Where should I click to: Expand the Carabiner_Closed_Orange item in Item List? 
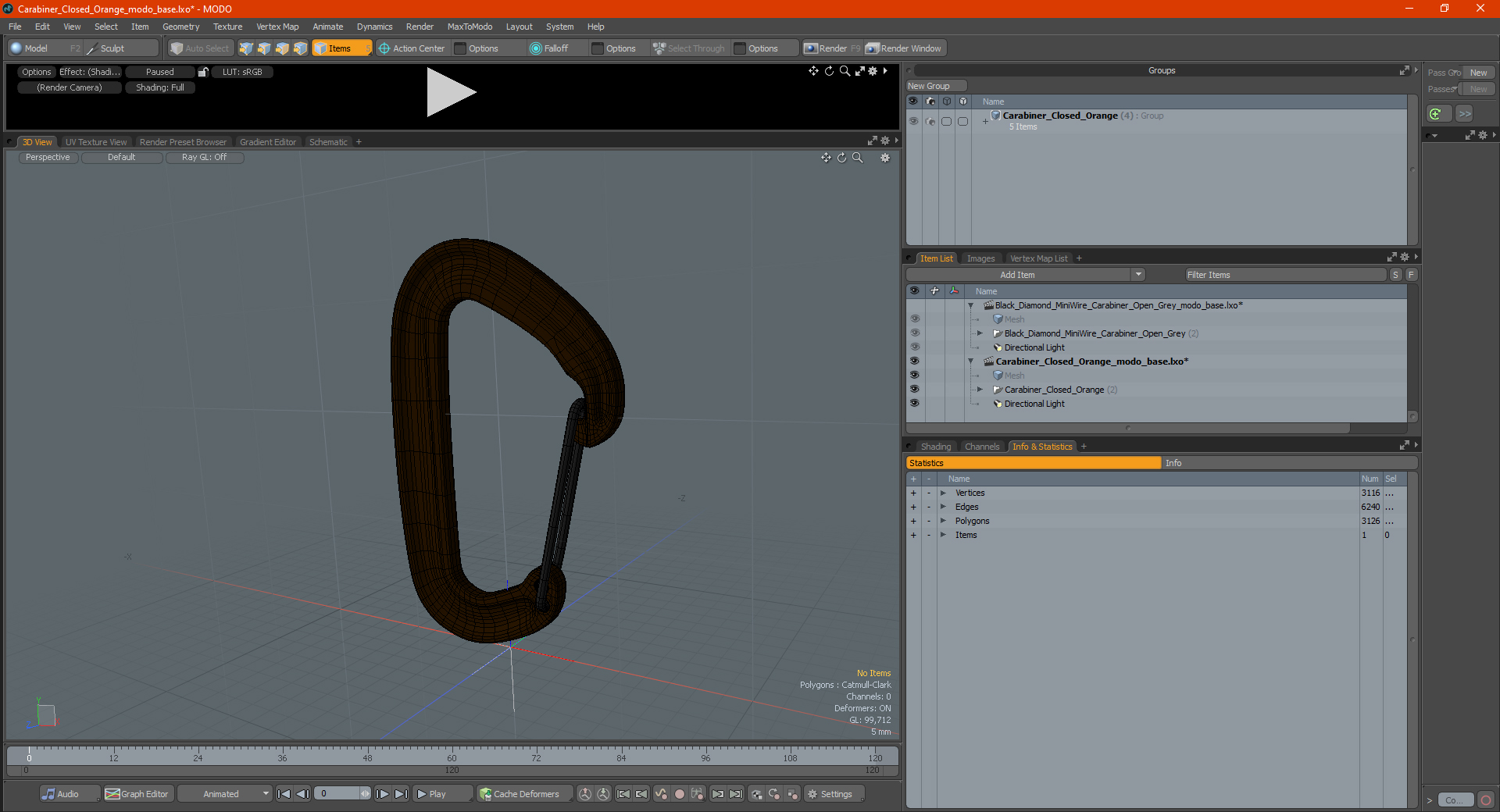(980, 390)
